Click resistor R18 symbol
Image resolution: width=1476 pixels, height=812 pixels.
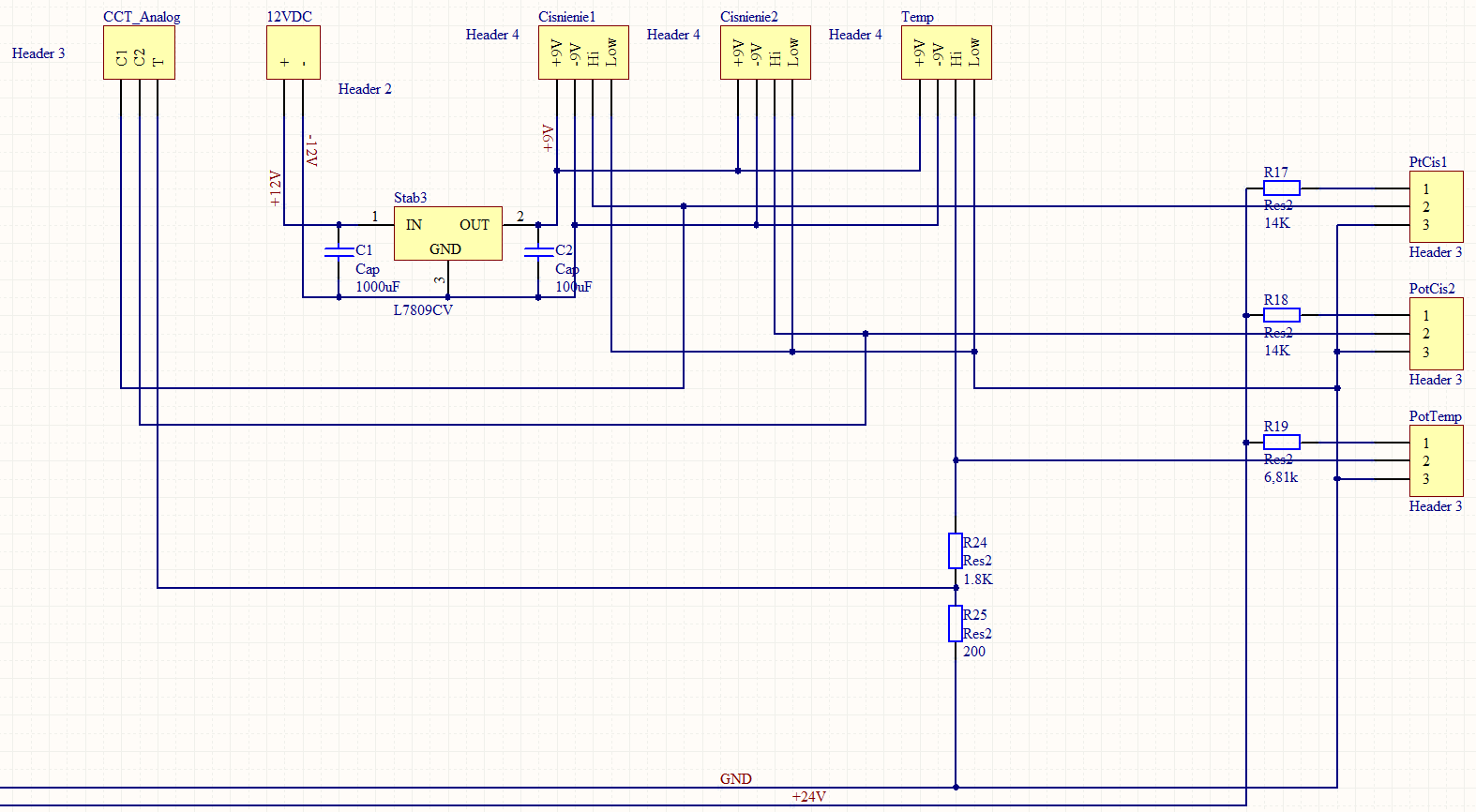click(1282, 315)
